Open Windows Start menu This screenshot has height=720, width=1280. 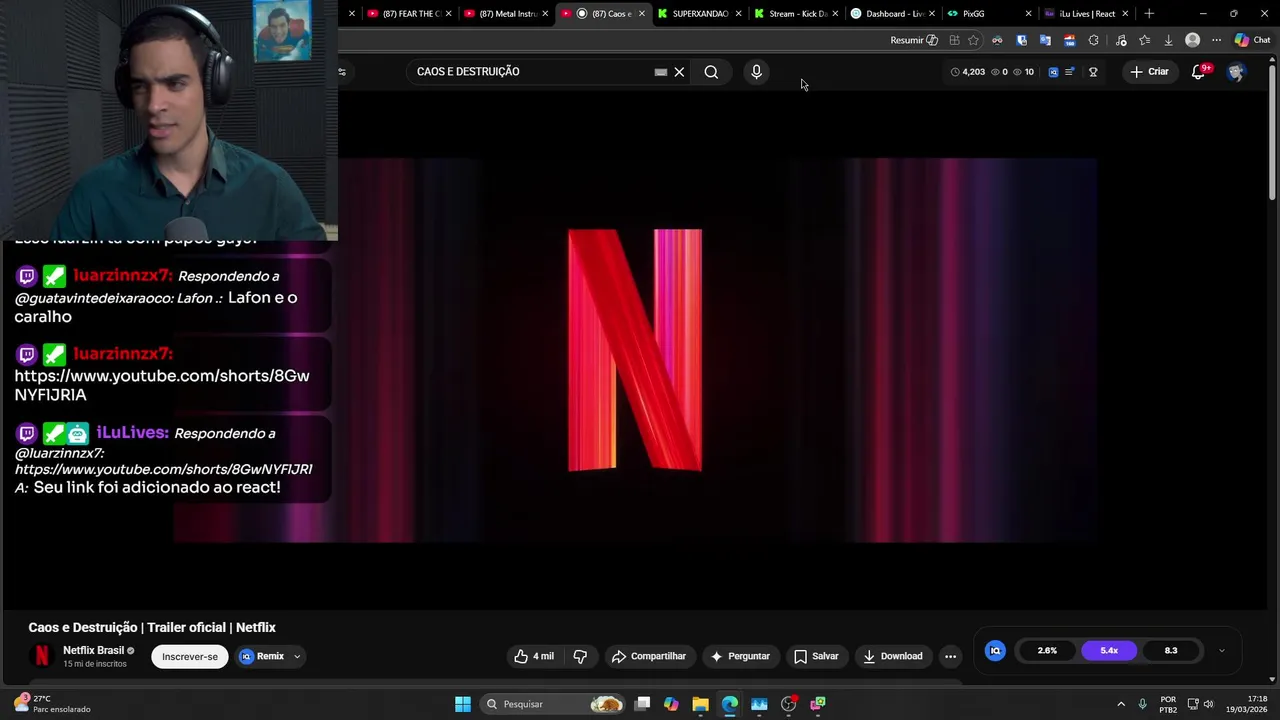point(463,704)
